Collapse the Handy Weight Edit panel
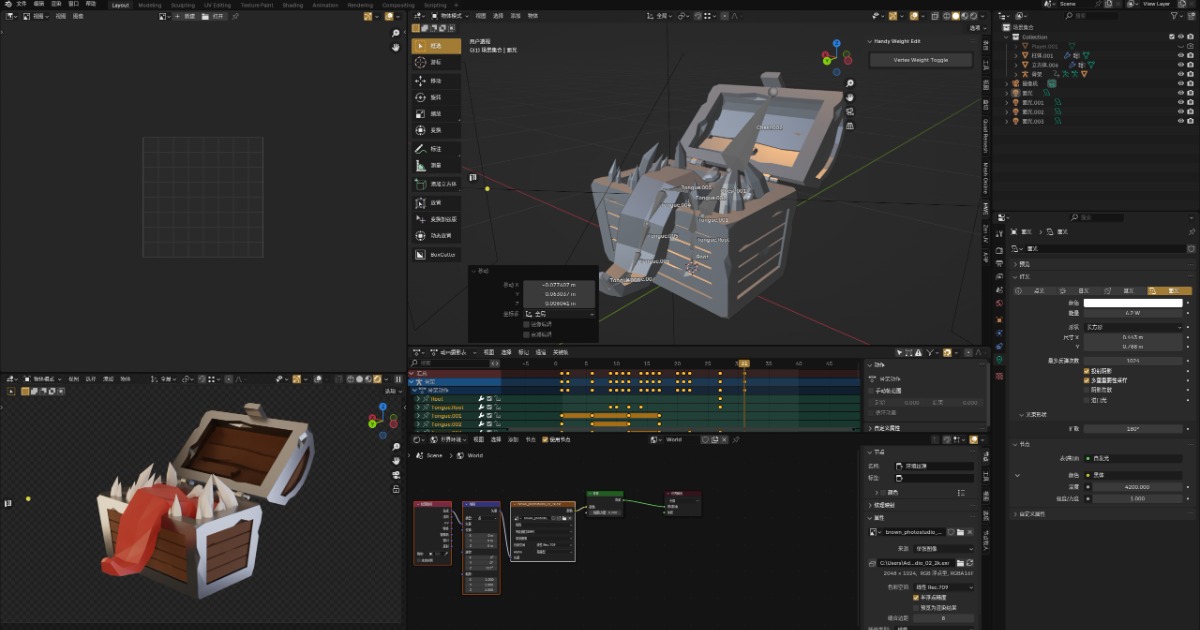The height and width of the screenshot is (630, 1200). coord(869,41)
